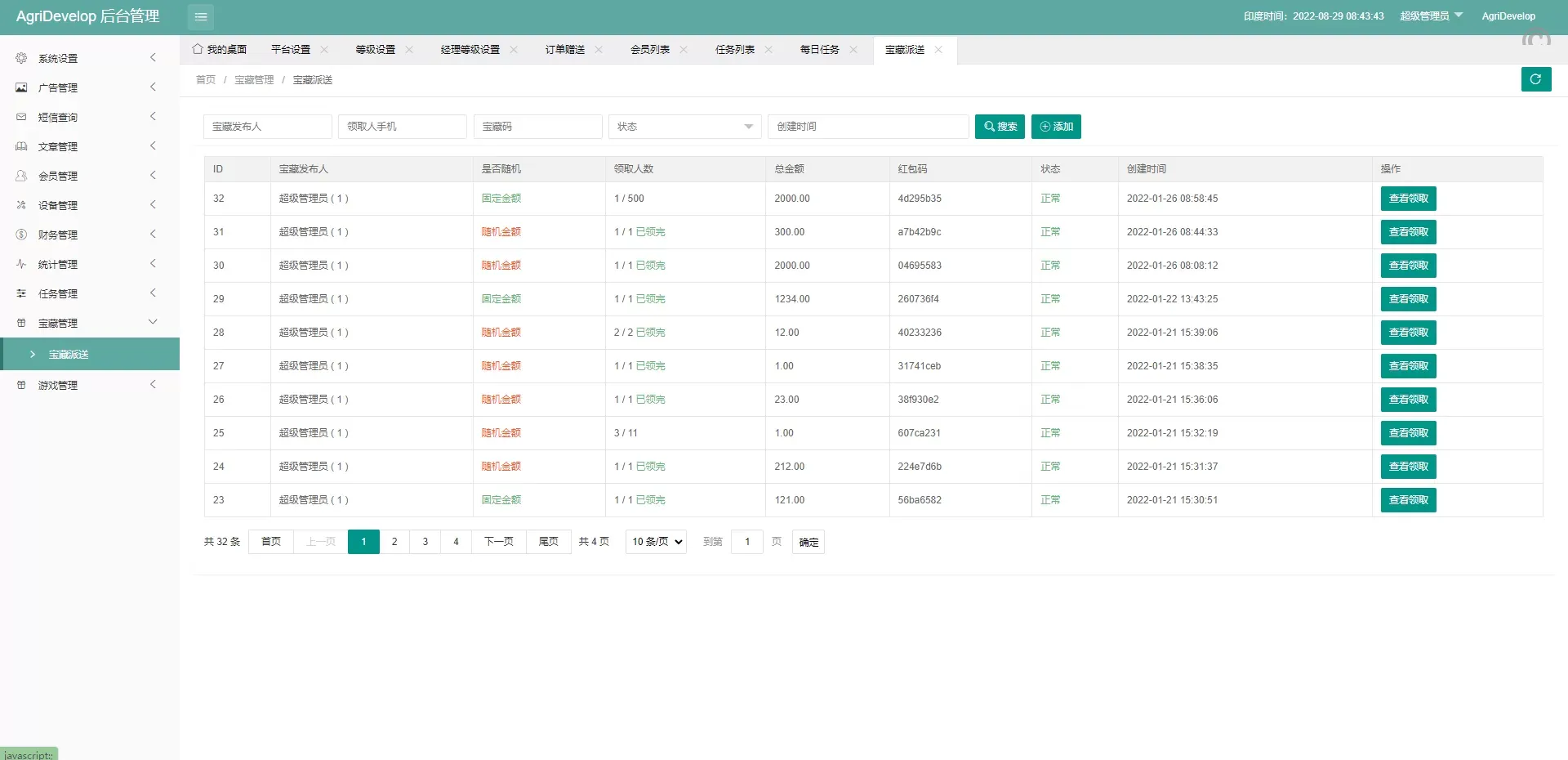Screen dimensions: 1568x760
Task: Select the 广告管理 sidebar icon
Action: coord(20,87)
